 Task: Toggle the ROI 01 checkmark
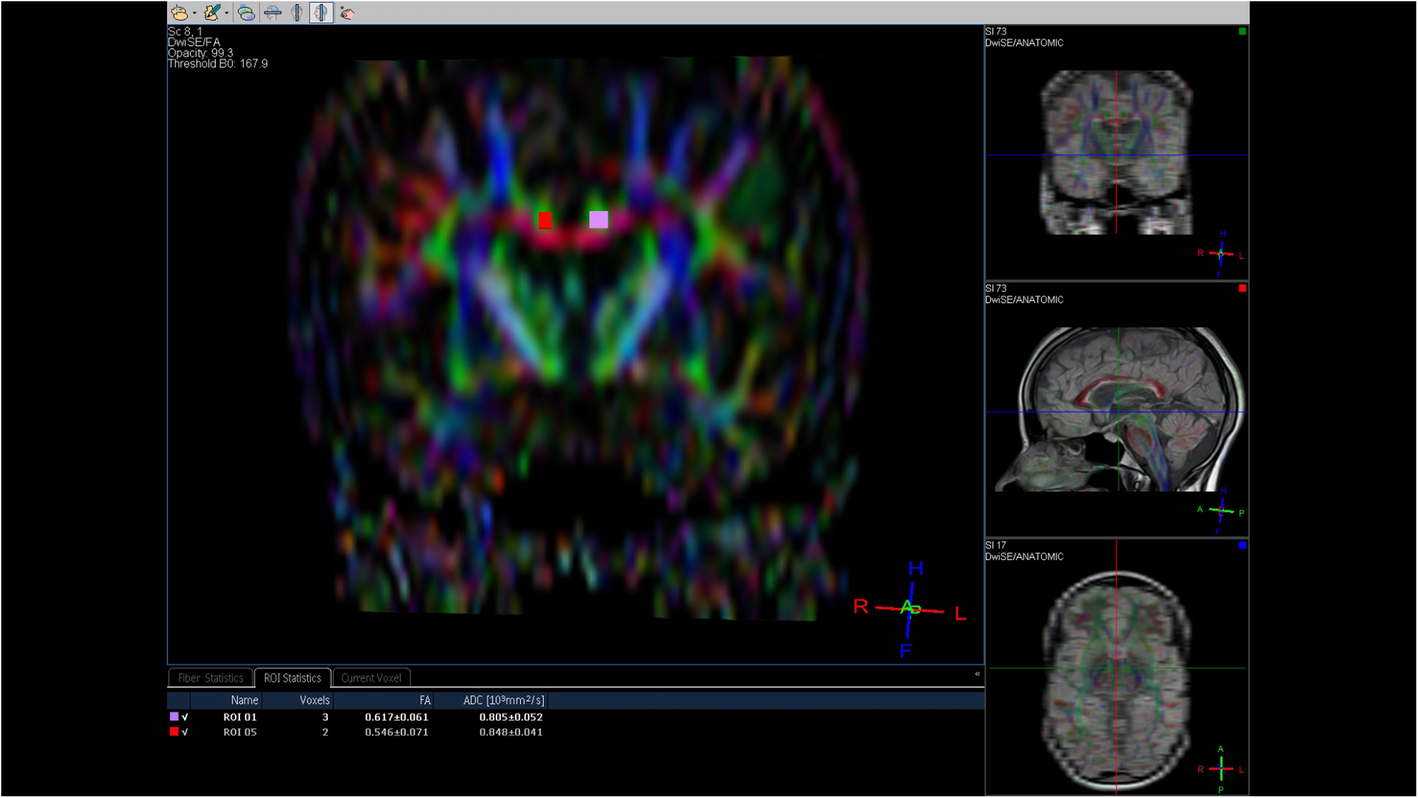[x=185, y=717]
